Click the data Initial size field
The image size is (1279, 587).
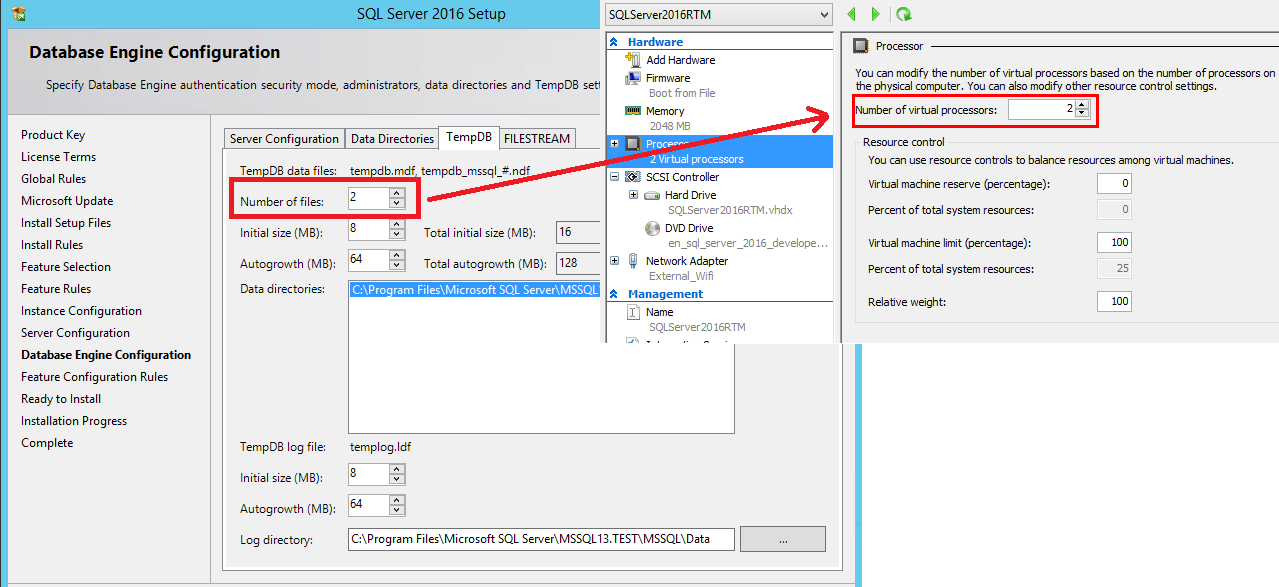[368, 231]
